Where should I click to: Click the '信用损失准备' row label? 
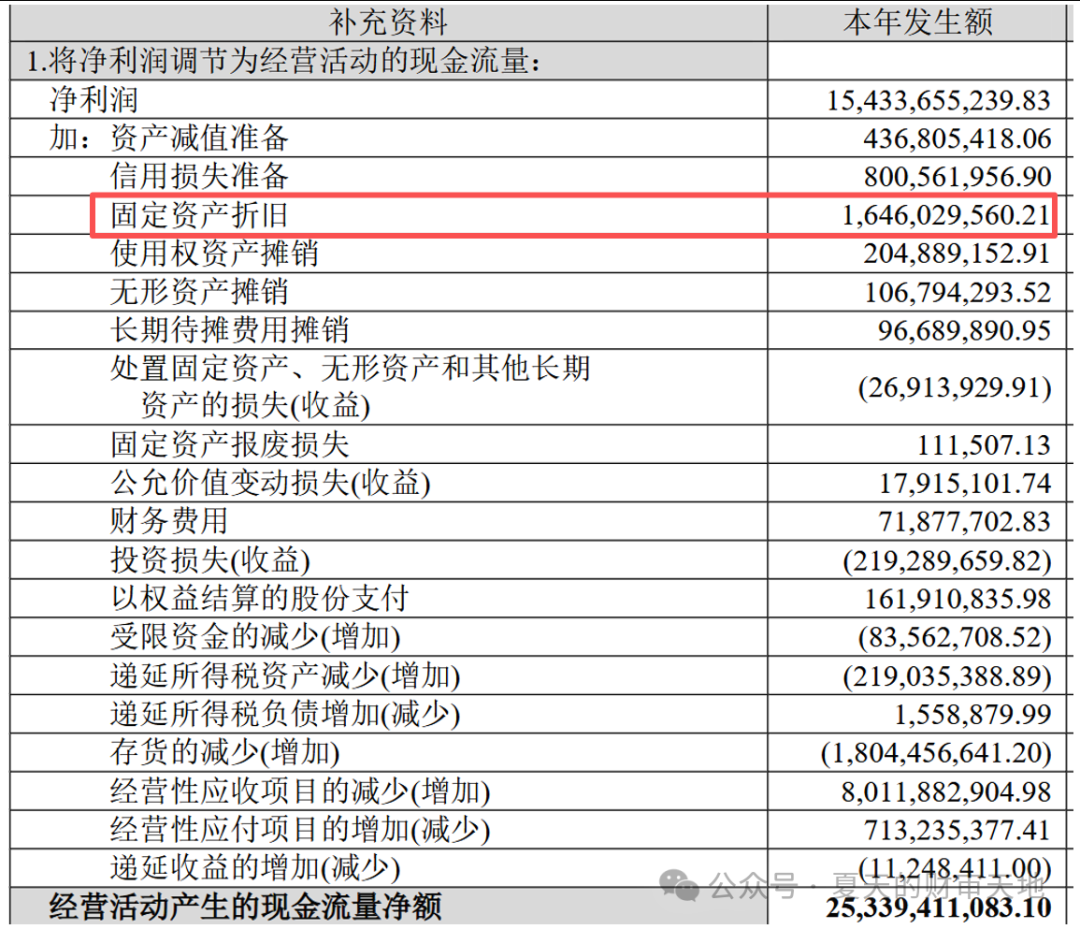tap(199, 177)
